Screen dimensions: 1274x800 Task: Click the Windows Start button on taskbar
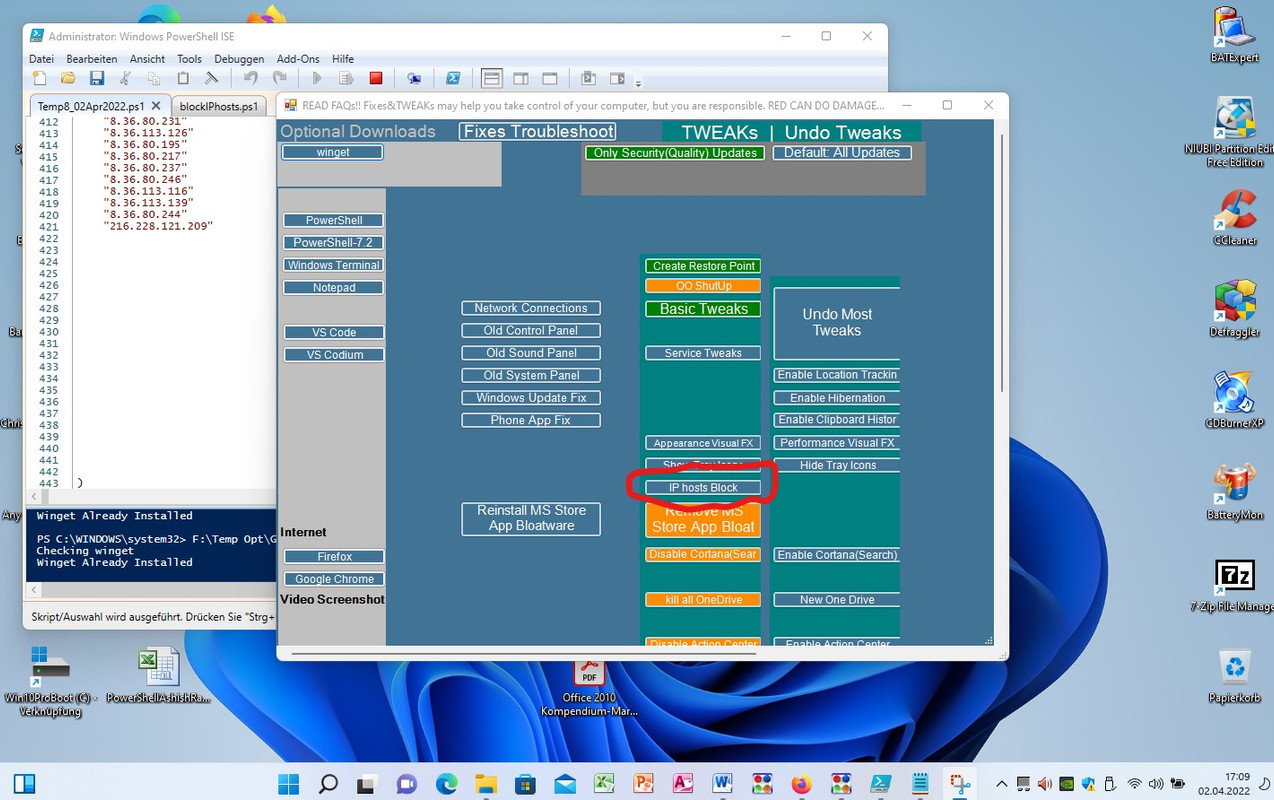tap(289, 783)
